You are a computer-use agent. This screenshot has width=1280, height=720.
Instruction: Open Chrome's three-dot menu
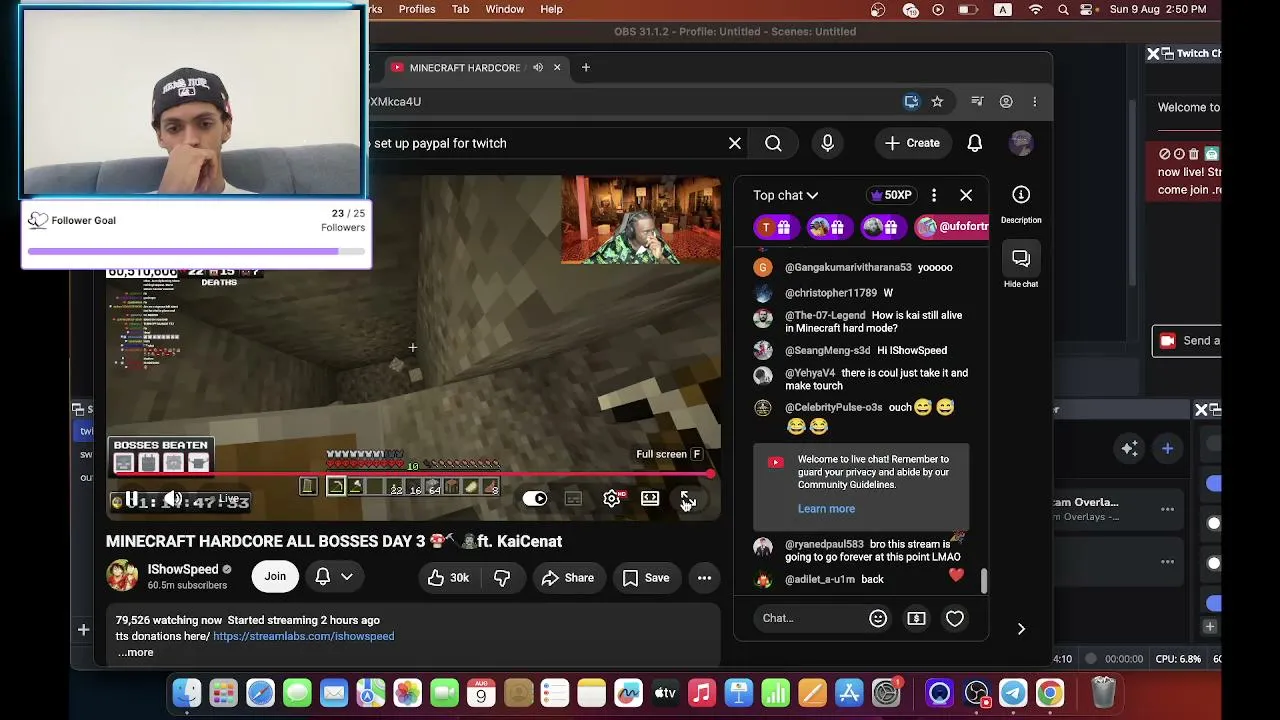pyautogui.click(x=1035, y=101)
